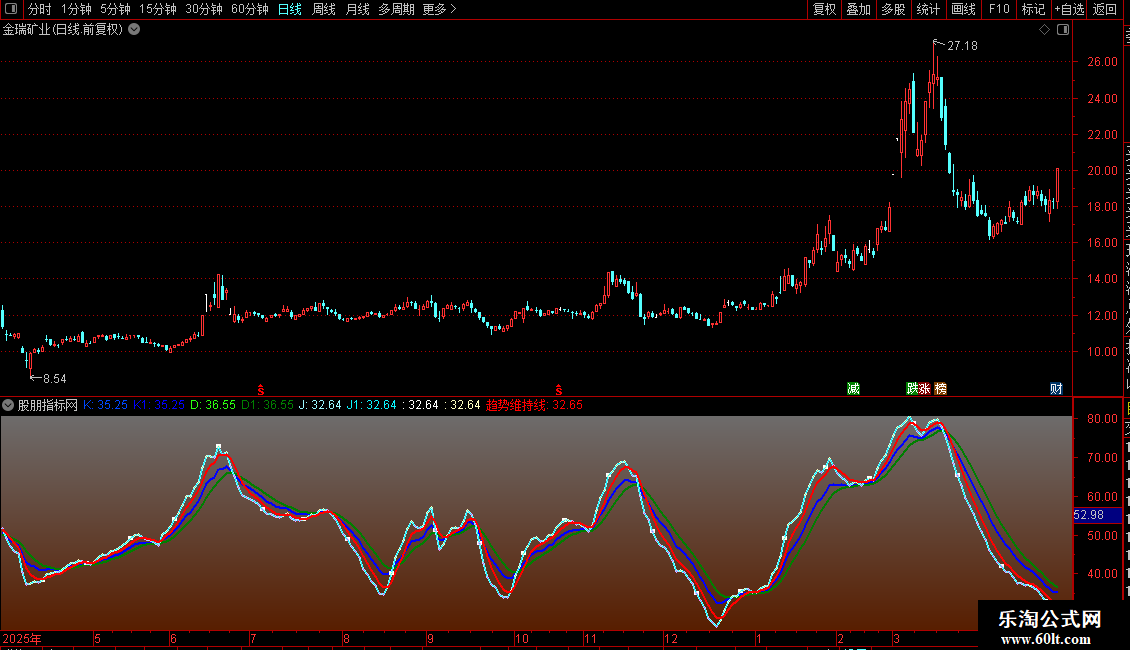Switch to 月线 monthly chart
This screenshot has width=1130, height=650.
click(357, 9)
